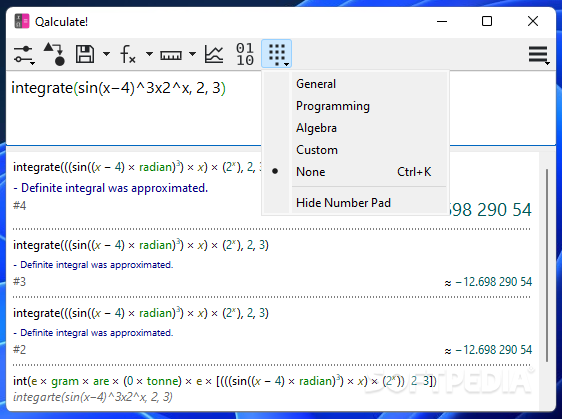Open the hamburger main menu
562x419 pixels.
pyautogui.click(x=538, y=55)
